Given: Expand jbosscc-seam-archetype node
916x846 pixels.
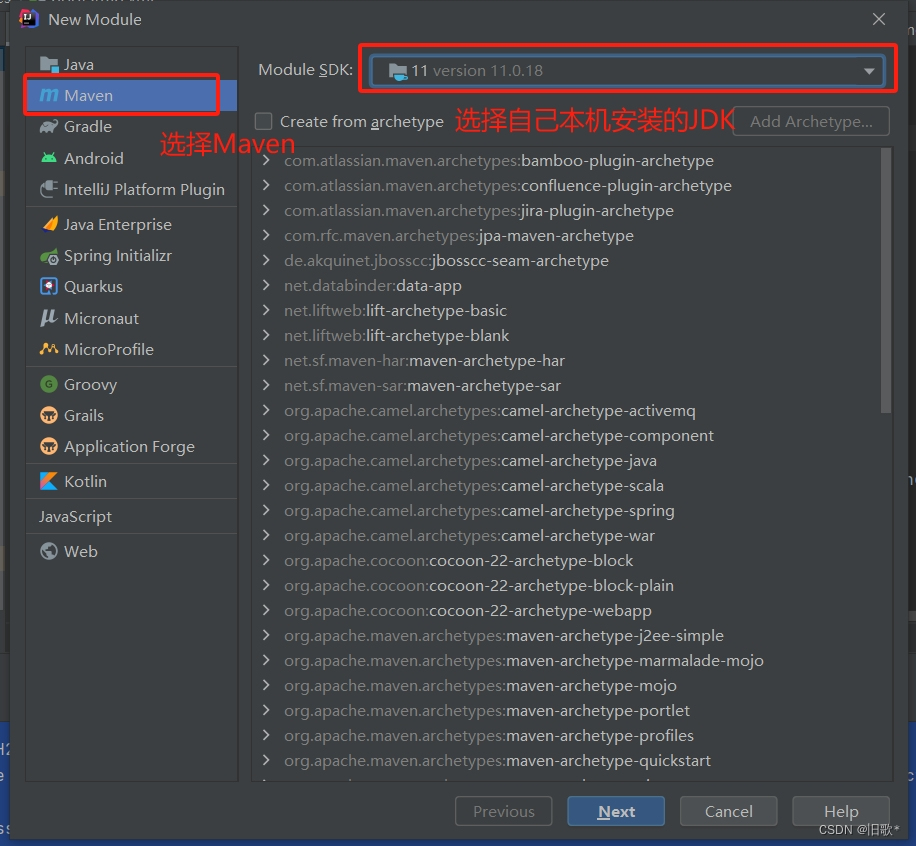Looking at the screenshot, I should point(266,260).
